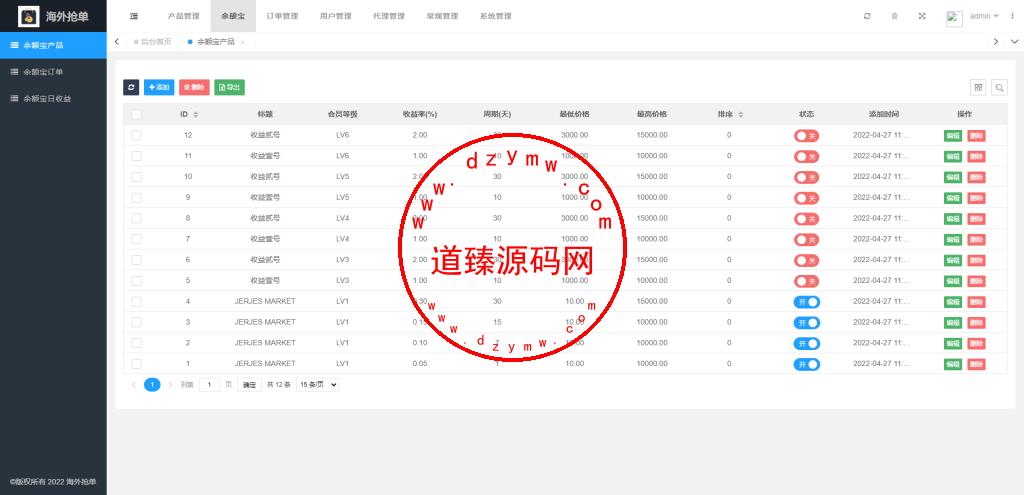Click the LV6 level cell in row ID 11

coord(343,156)
